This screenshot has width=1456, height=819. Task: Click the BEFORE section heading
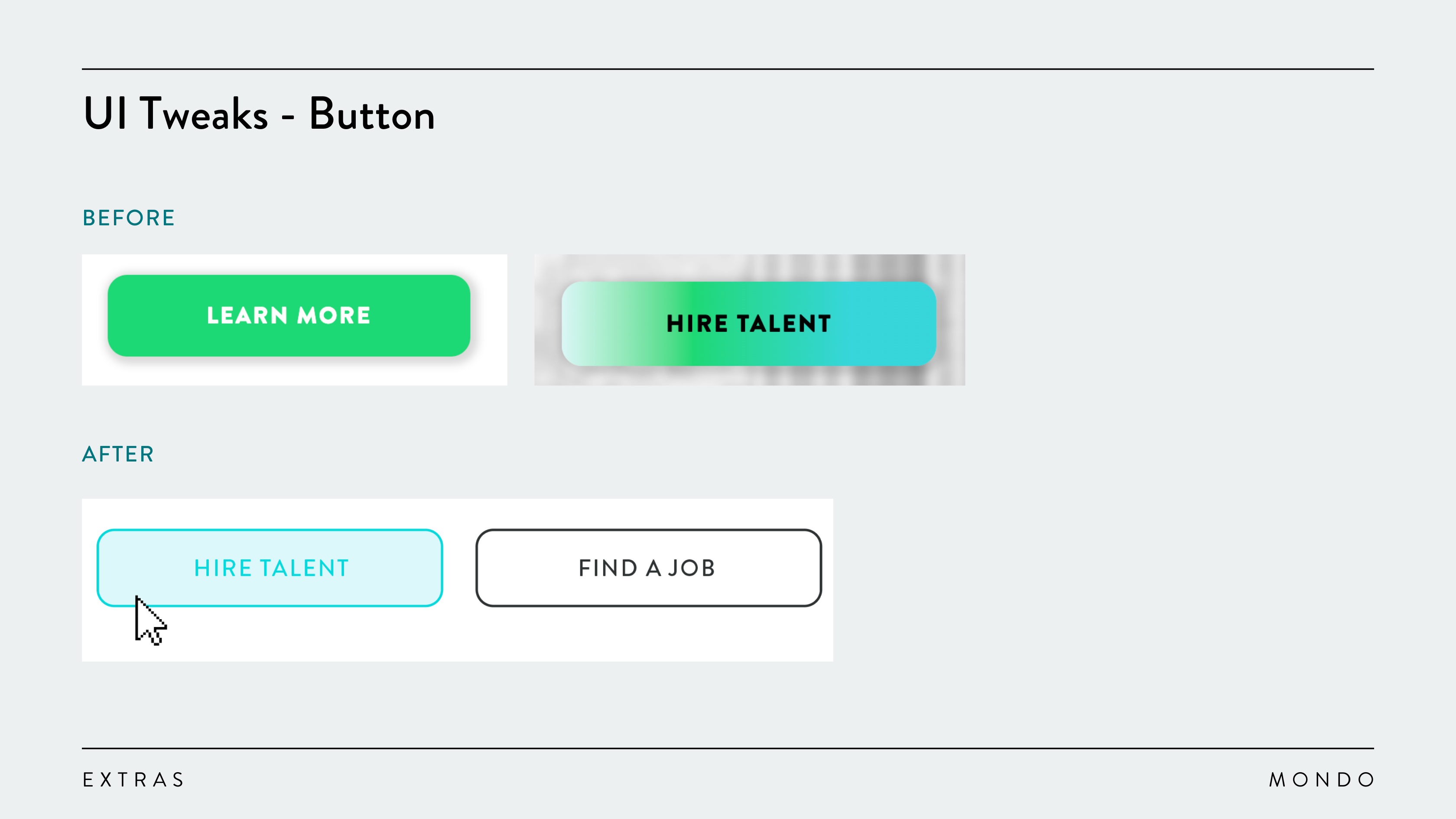pyautogui.click(x=129, y=218)
